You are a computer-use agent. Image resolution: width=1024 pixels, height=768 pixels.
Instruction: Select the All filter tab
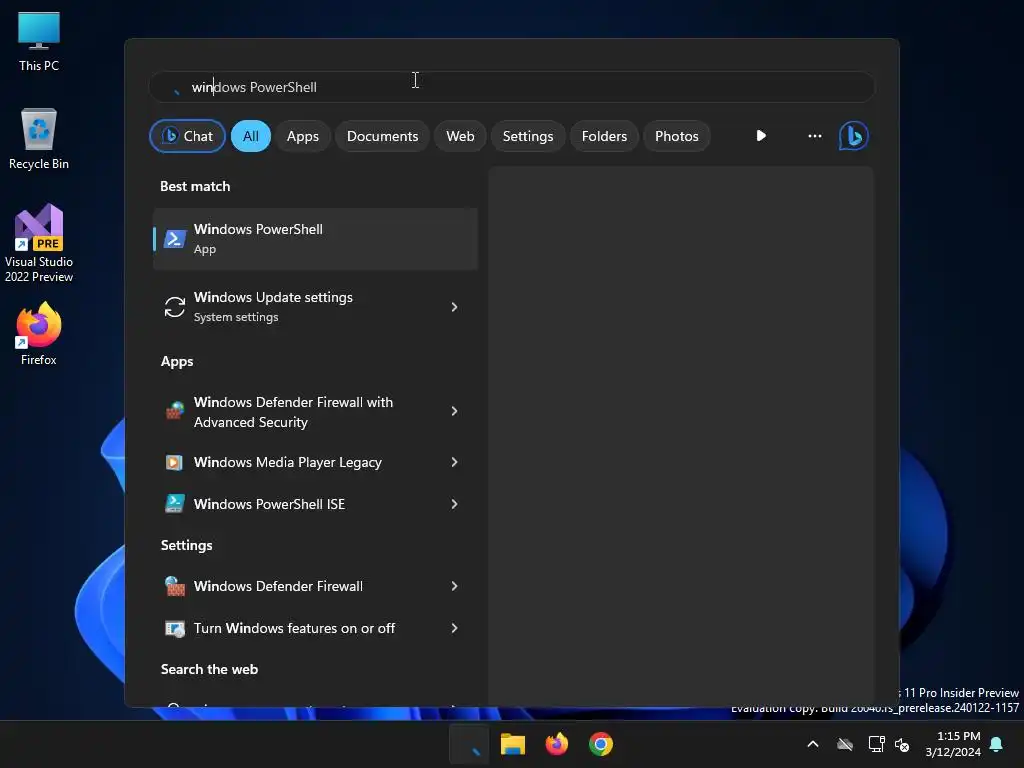(x=251, y=136)
